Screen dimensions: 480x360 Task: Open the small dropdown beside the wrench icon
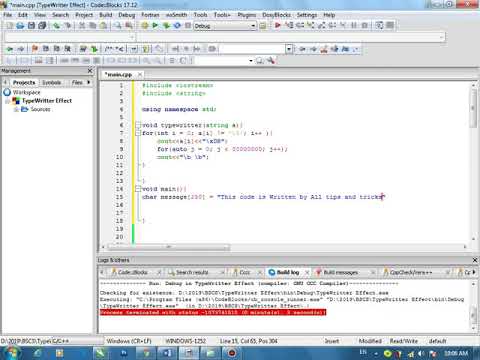pos(251,61)
